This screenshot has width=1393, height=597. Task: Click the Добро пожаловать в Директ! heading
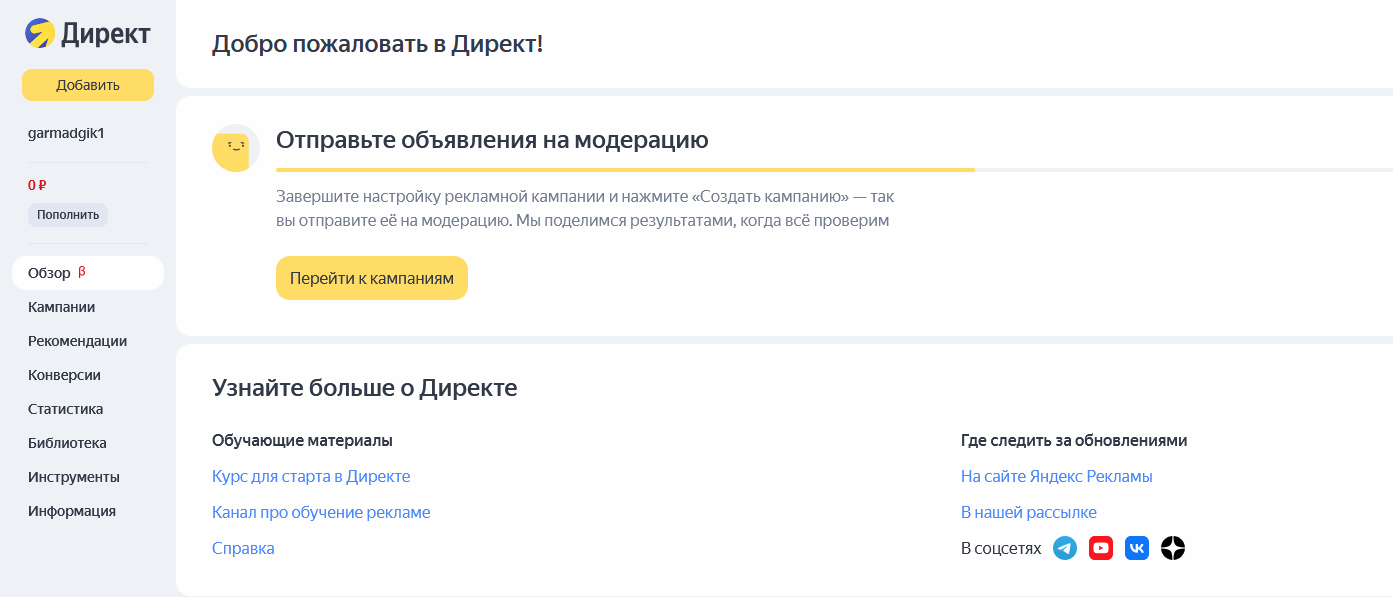(x=378, y=44)
